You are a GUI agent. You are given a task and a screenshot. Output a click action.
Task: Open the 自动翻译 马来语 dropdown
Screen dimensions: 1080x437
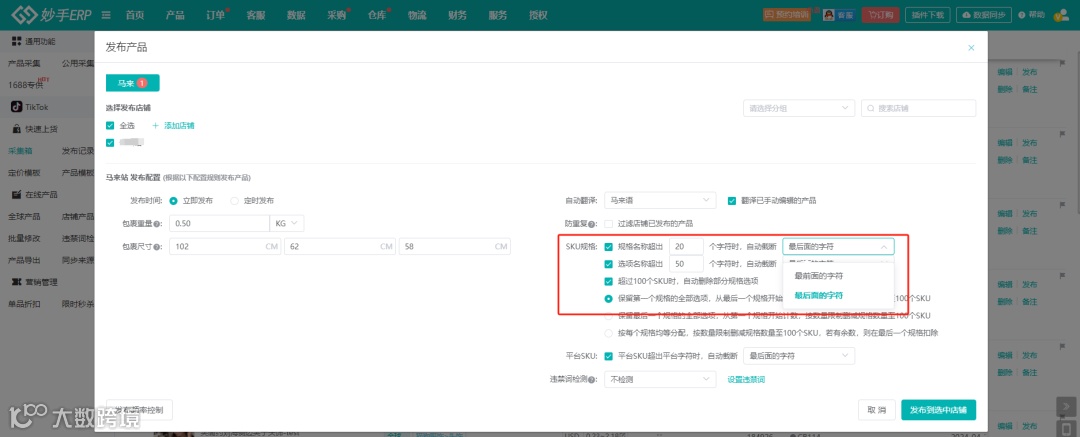click(660, 201)
